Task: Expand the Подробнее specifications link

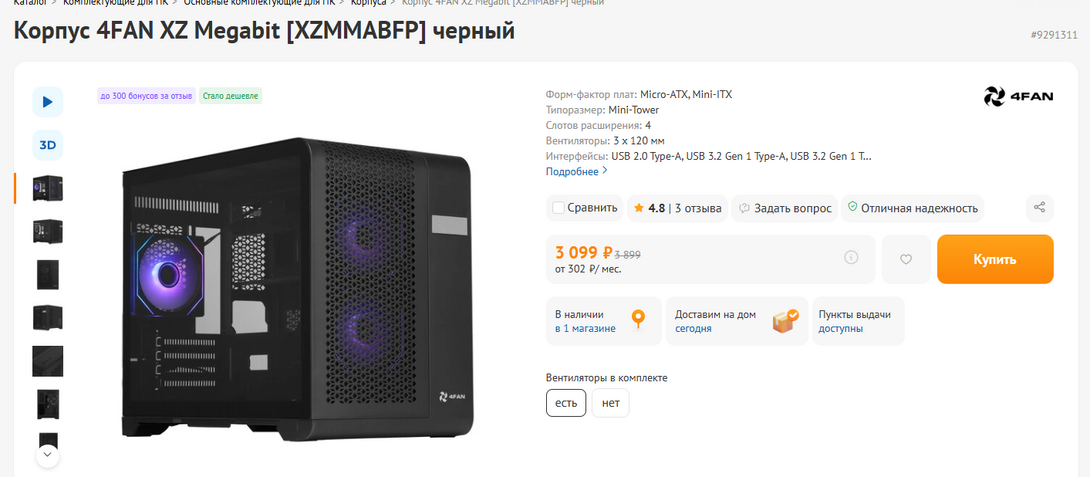Action: [576, 171]
